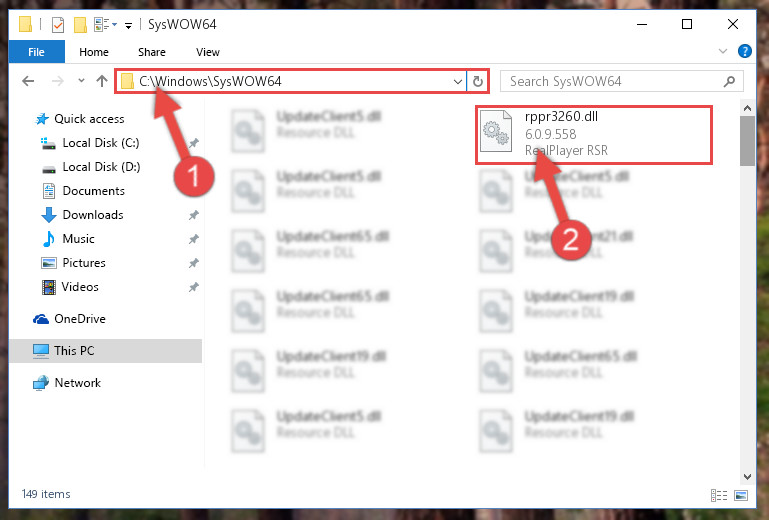Select the rppr3260.dll file icon
This screenshot has width=769, height=520.
point(496,131)
